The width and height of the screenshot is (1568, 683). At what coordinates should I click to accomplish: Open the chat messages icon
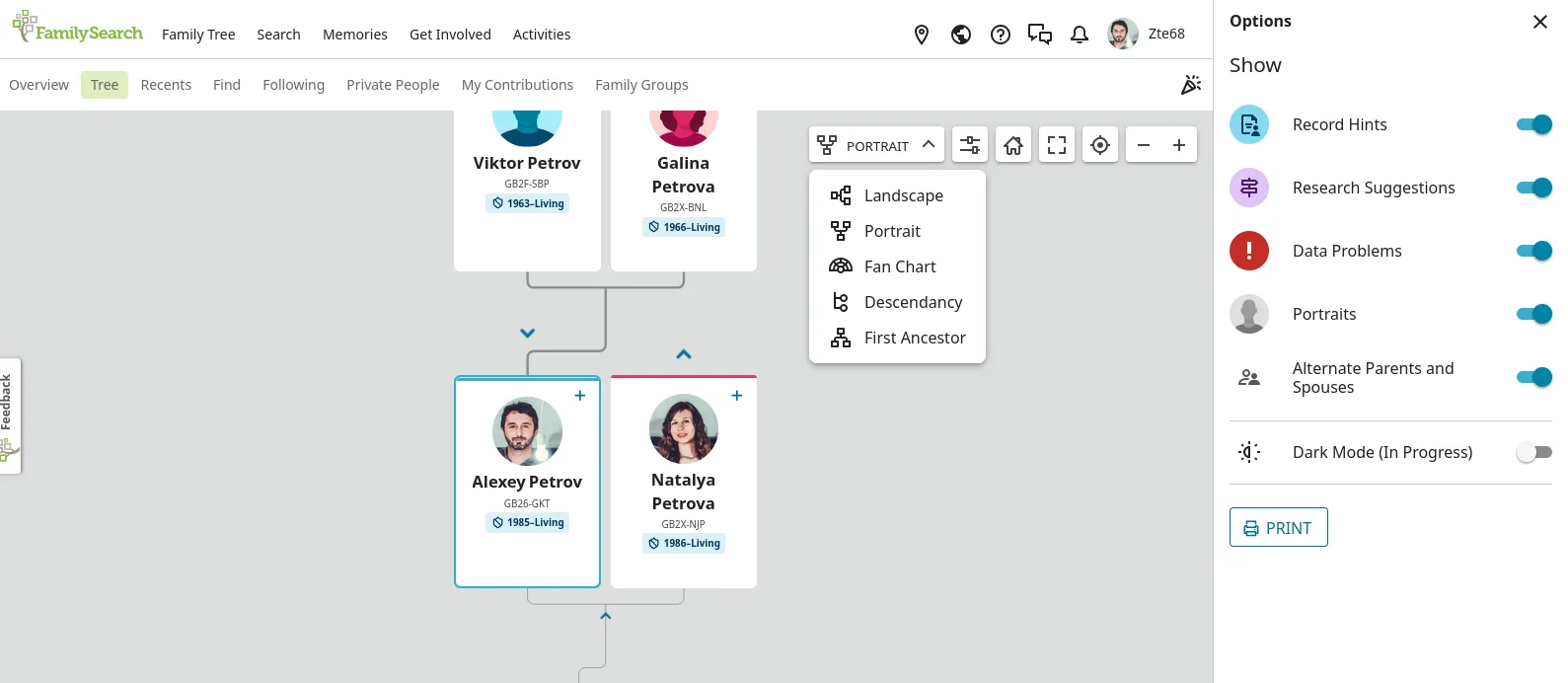pos(1040,35)
